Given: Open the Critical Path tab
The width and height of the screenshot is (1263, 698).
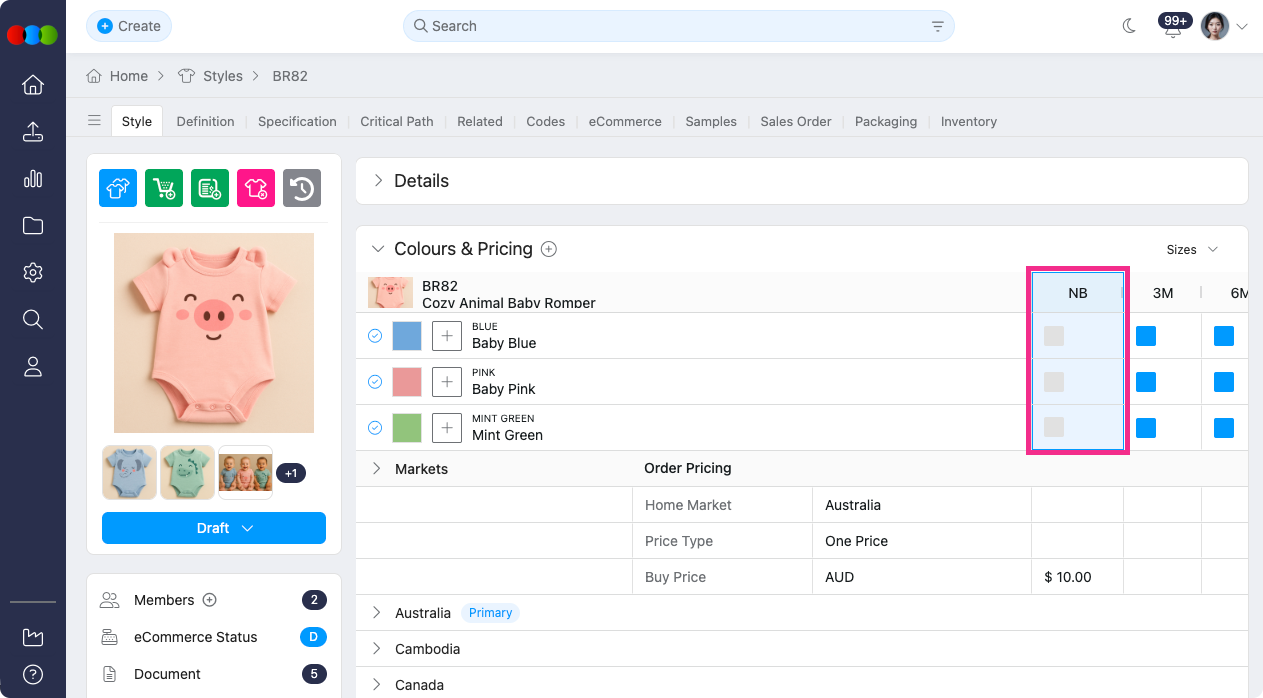Looking at the screenshot, I should pos(397,121).
